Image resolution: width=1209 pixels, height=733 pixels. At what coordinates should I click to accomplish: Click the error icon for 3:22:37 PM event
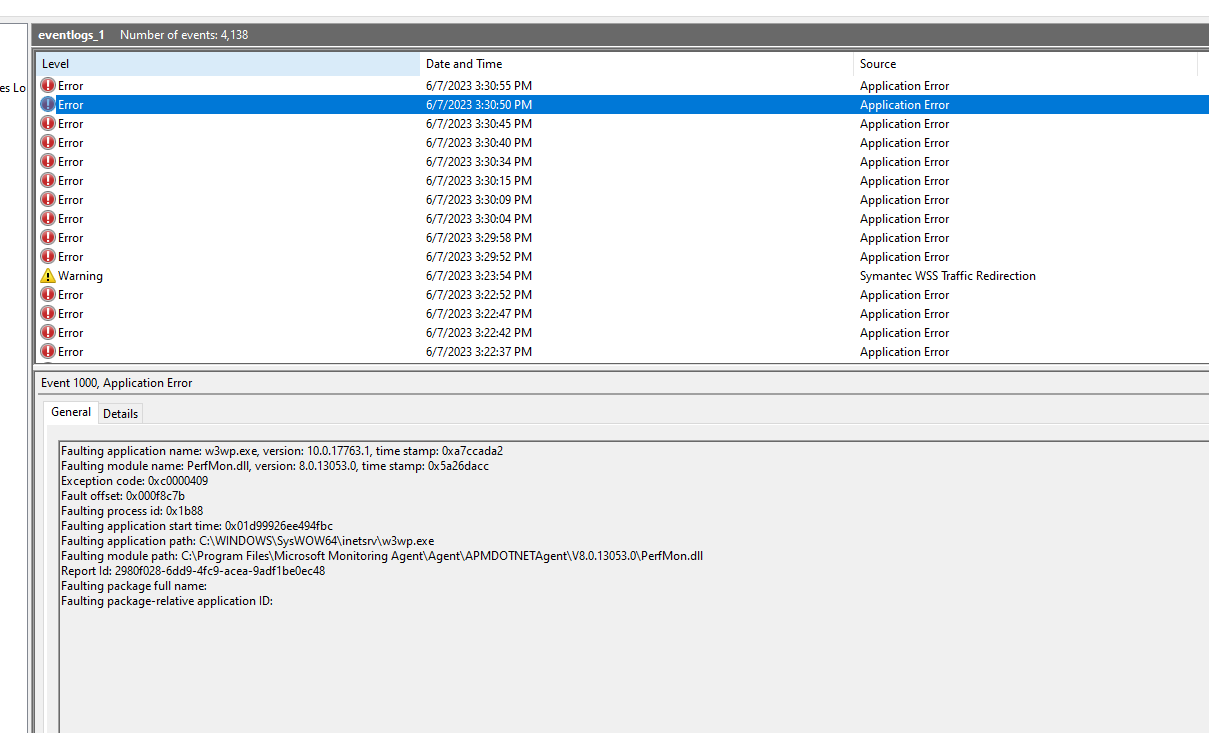[48, 352]
